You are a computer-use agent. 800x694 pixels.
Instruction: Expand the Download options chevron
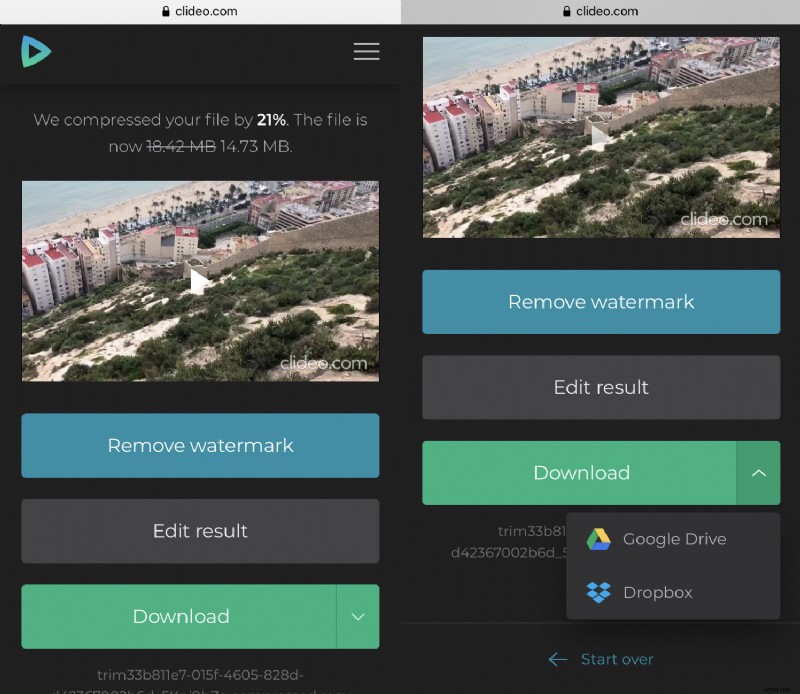(x=358, y=617)
